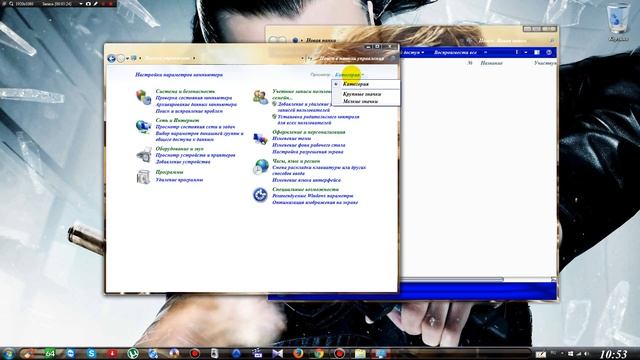Click Оптимизация изображения на экране link

click(315, 202)
